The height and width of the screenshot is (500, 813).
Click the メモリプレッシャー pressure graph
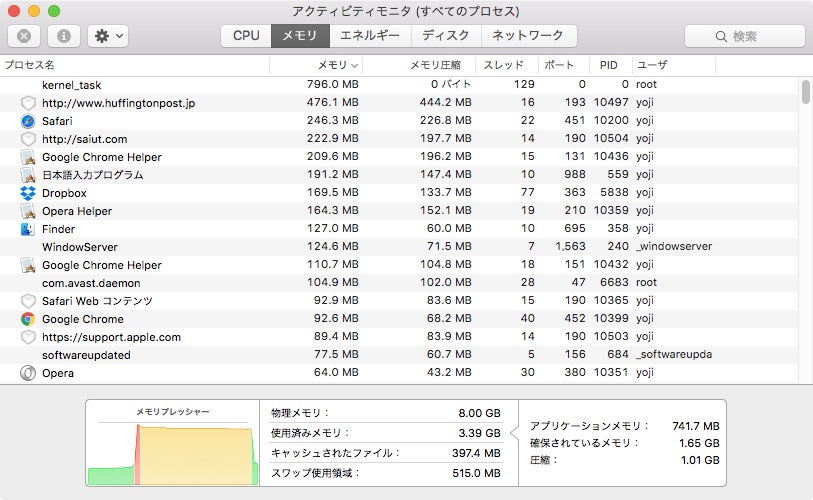[x=173, y=455]
